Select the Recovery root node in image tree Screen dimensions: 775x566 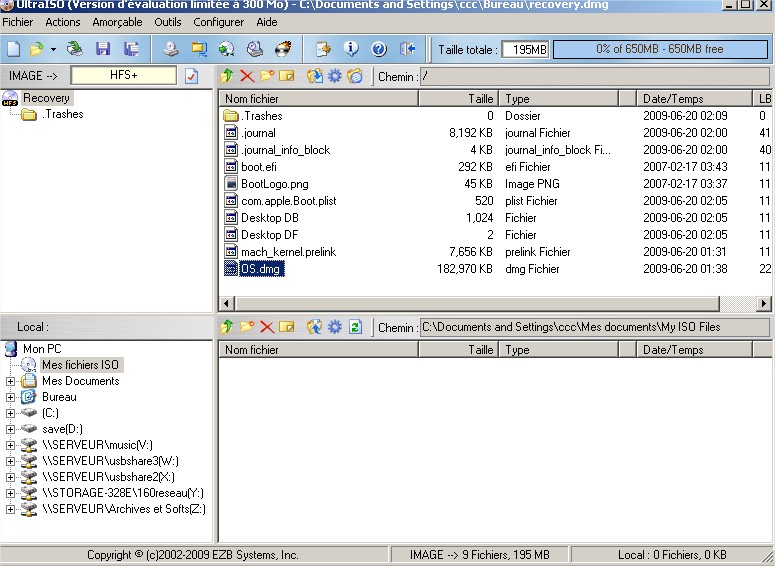coord(46,98)
